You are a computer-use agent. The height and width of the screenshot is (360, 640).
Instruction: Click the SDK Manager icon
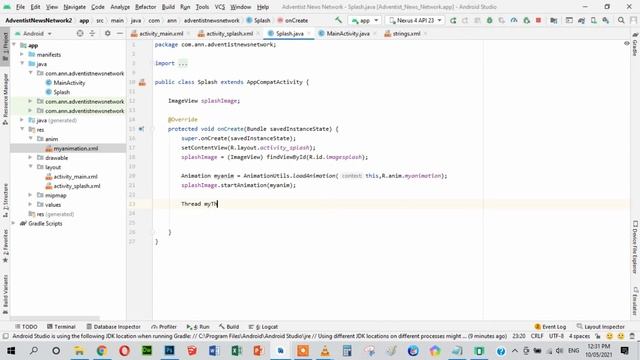tap(606, 20)
